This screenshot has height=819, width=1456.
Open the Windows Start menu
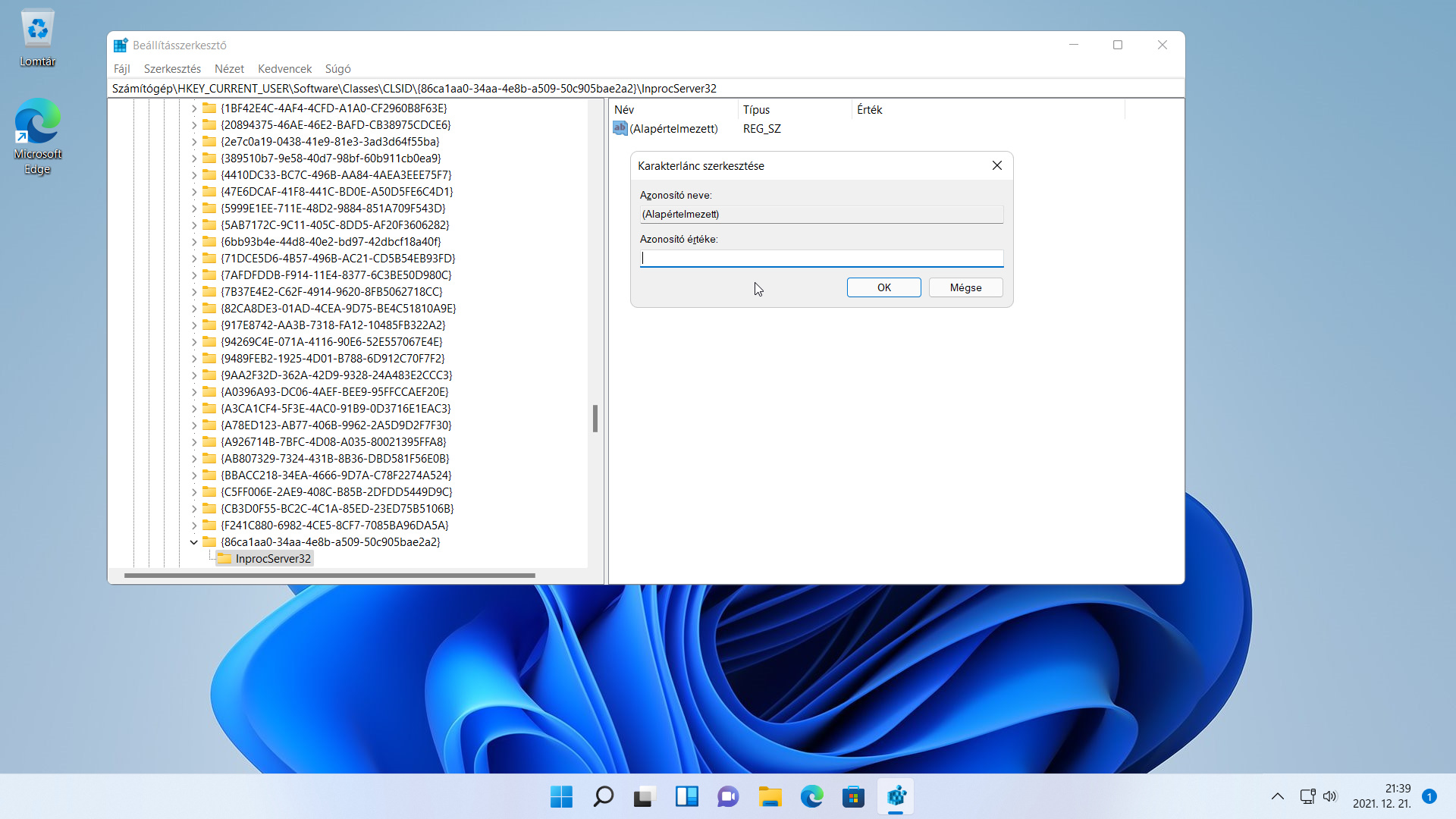(x=561, y=797)
